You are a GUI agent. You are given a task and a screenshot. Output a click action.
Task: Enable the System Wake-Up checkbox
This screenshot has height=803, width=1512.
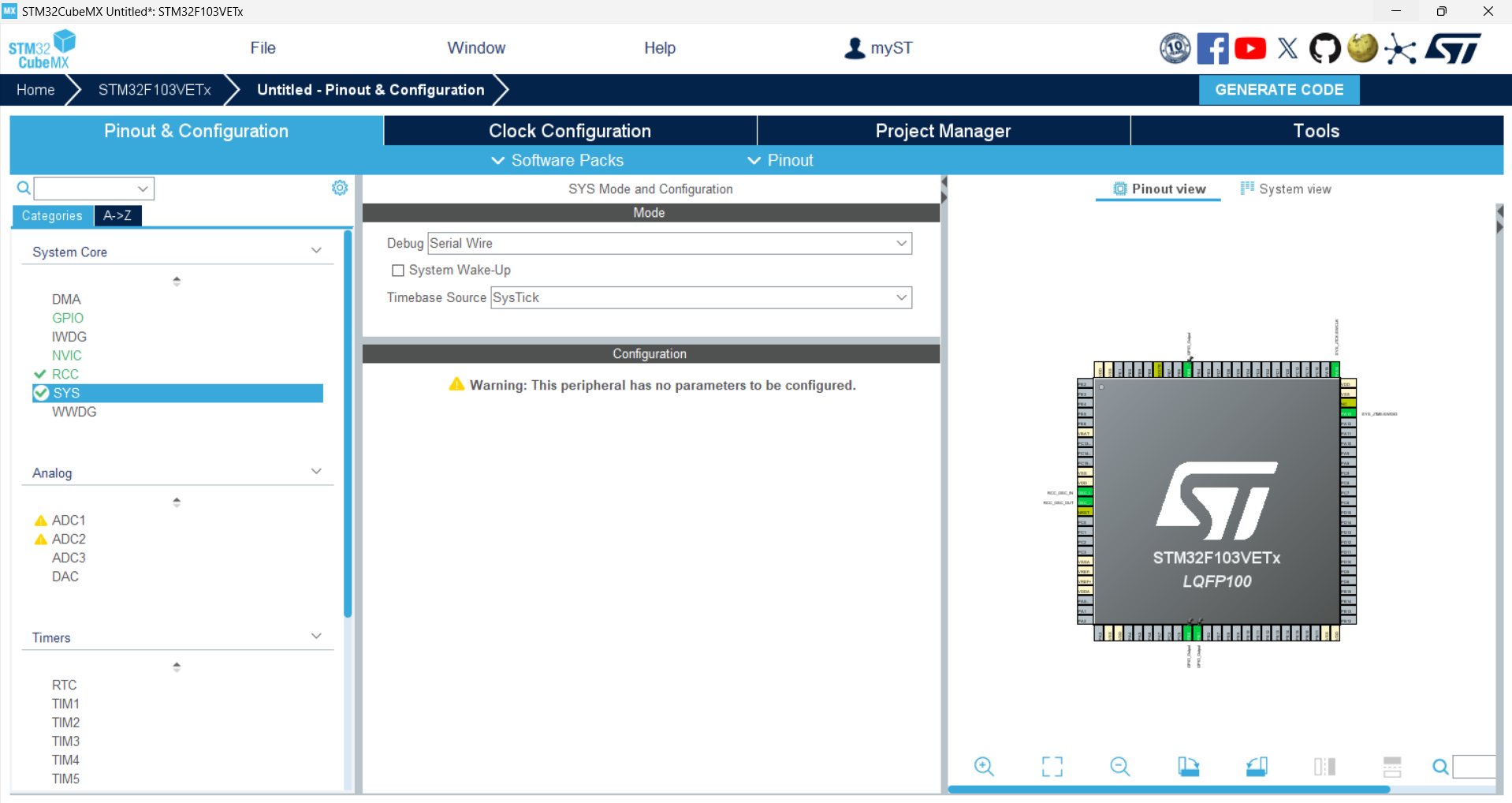coord(398,271)
